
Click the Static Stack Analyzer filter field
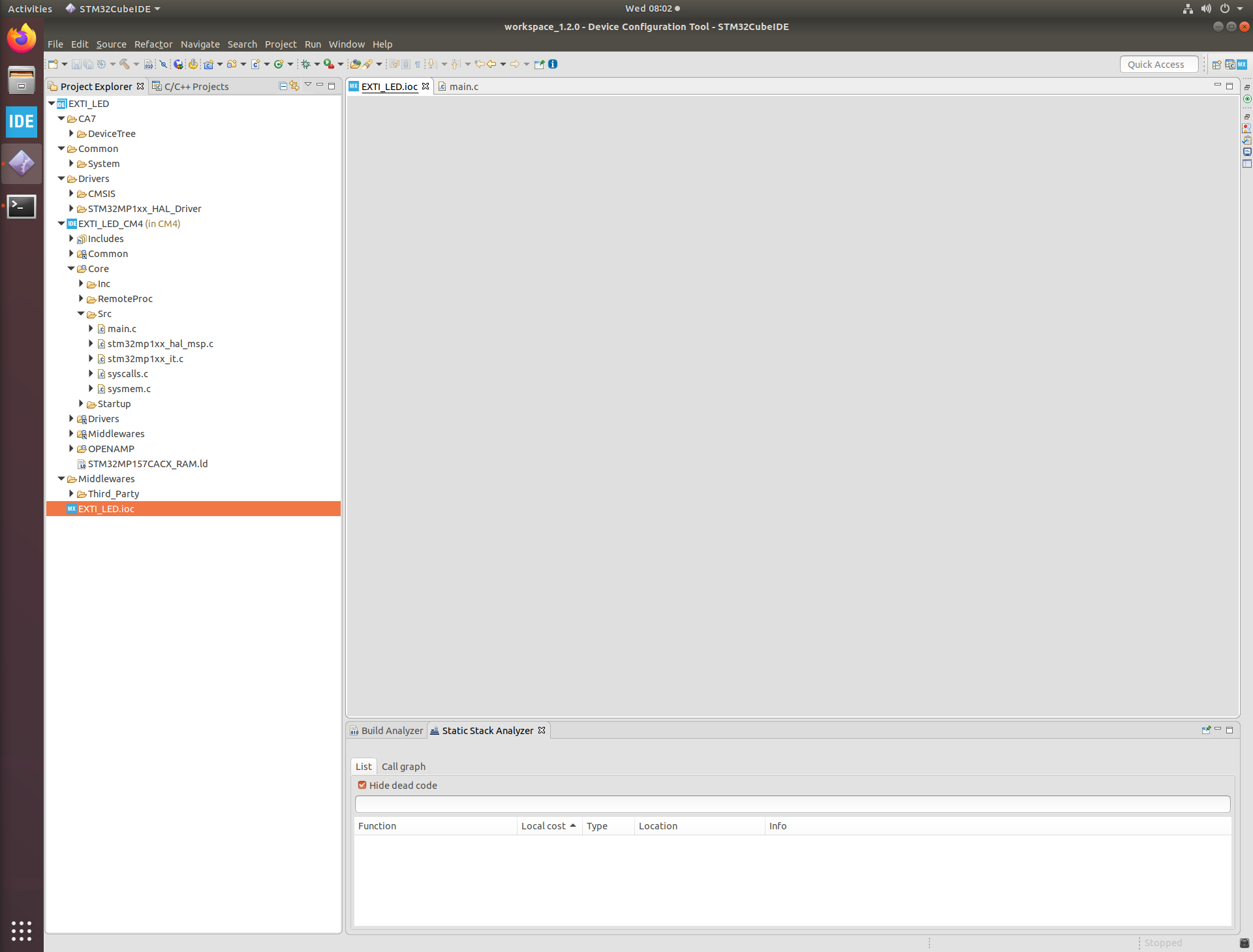pos(792,804)
